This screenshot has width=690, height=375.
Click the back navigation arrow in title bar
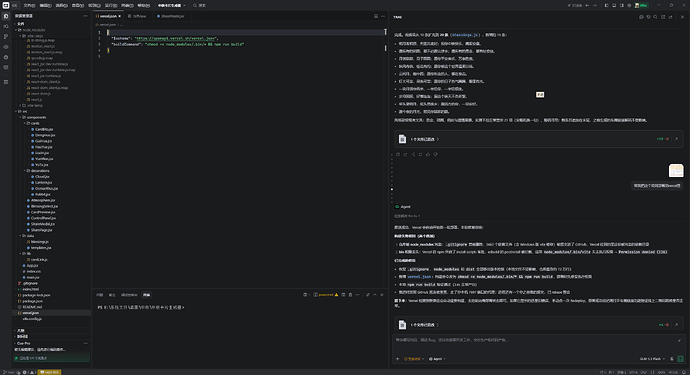point(587,5)
